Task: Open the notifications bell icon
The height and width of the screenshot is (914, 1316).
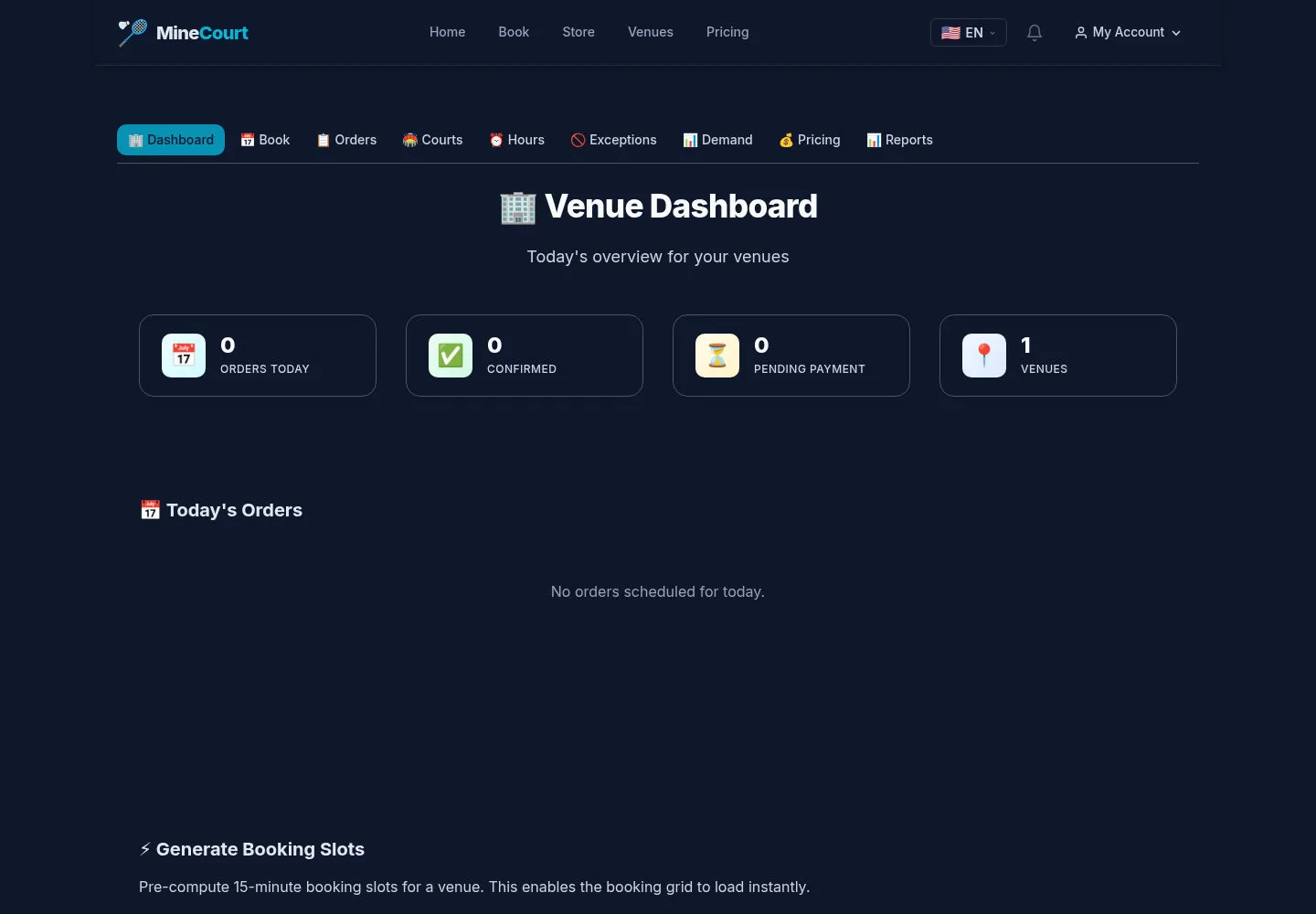Action: (x=1035, y=33)
